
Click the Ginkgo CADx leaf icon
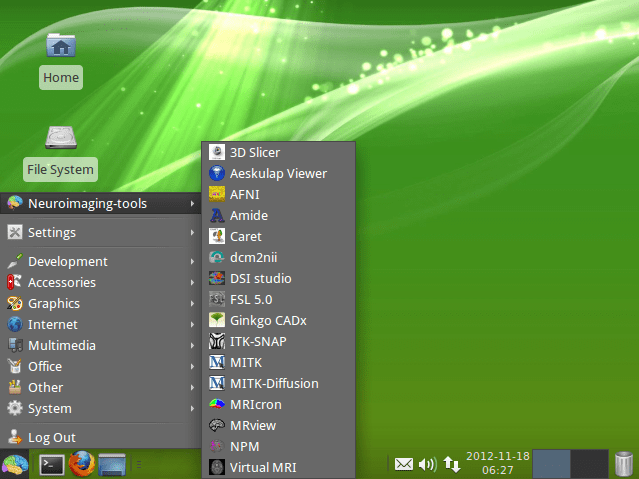[217, 320]
